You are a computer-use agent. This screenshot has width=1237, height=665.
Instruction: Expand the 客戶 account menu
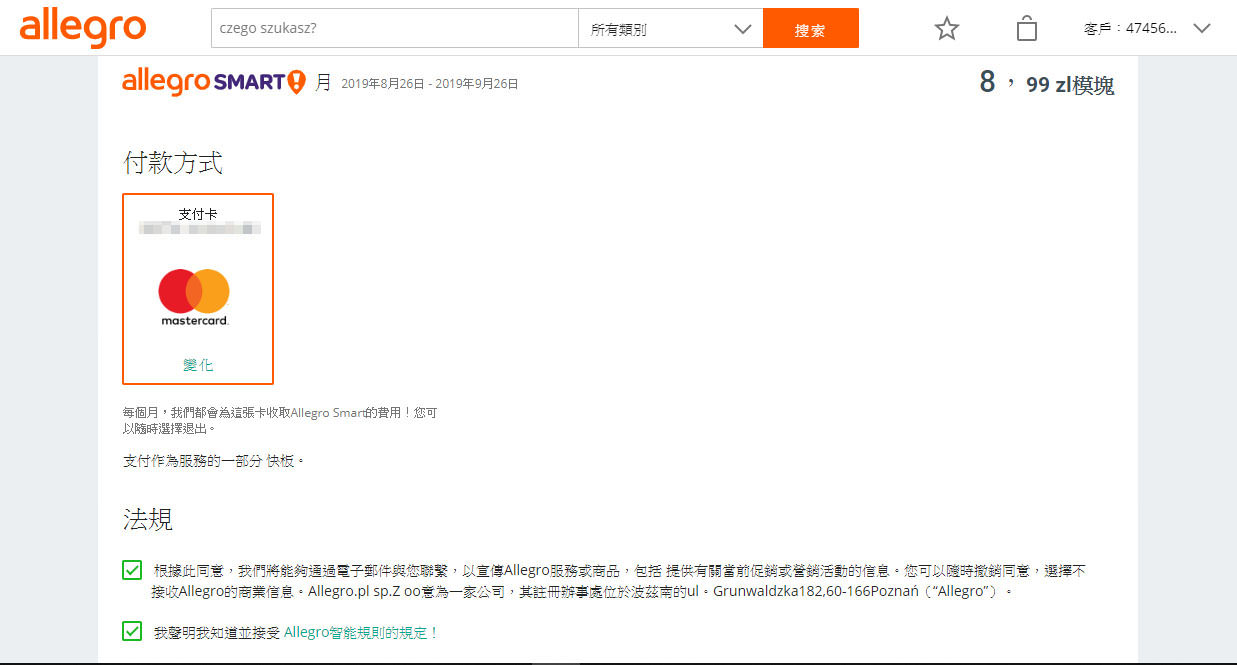tap(1147, 28)
